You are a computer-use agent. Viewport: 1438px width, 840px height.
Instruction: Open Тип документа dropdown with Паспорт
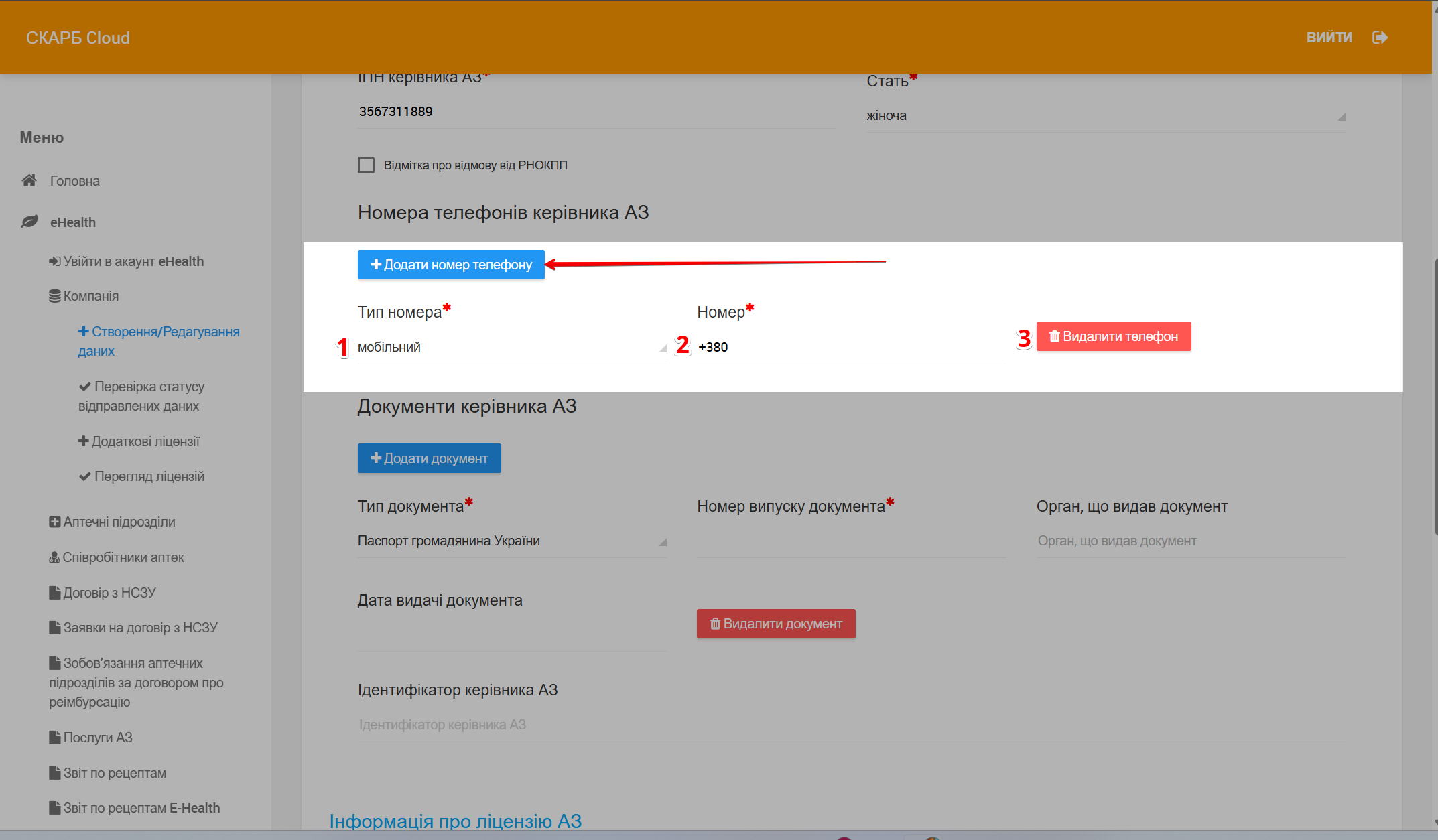511,541
